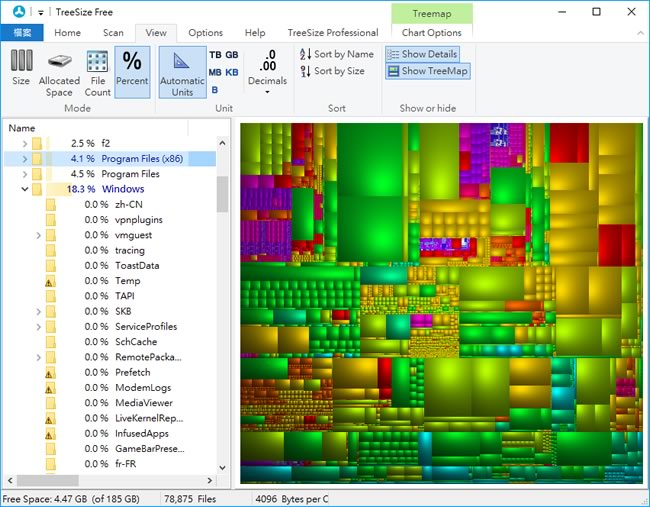The image size is (650, 507).
Task: Collapse the Windows folder
Action: 24,189
